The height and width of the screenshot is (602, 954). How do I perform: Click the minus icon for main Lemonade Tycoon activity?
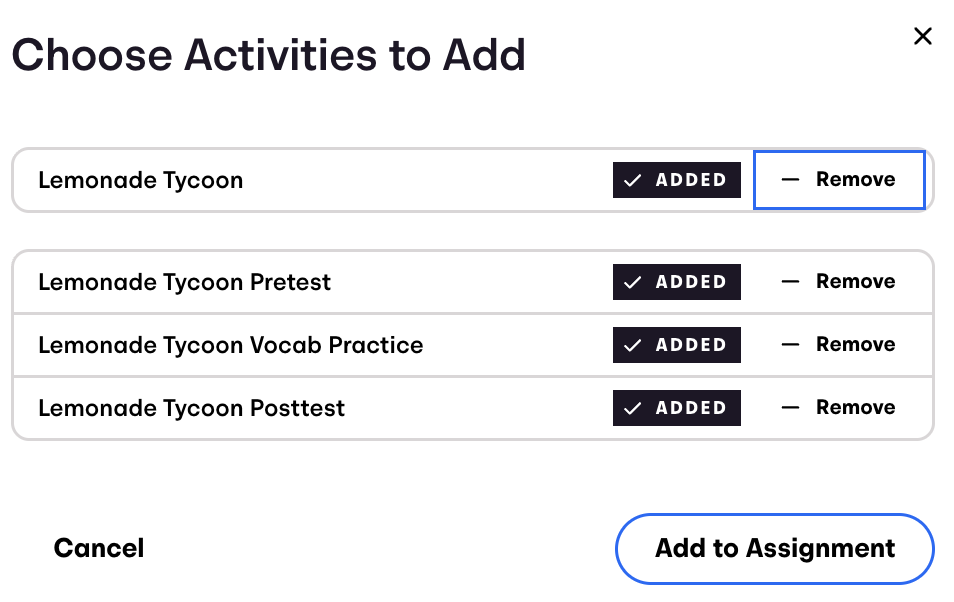[x=790, y=180]
